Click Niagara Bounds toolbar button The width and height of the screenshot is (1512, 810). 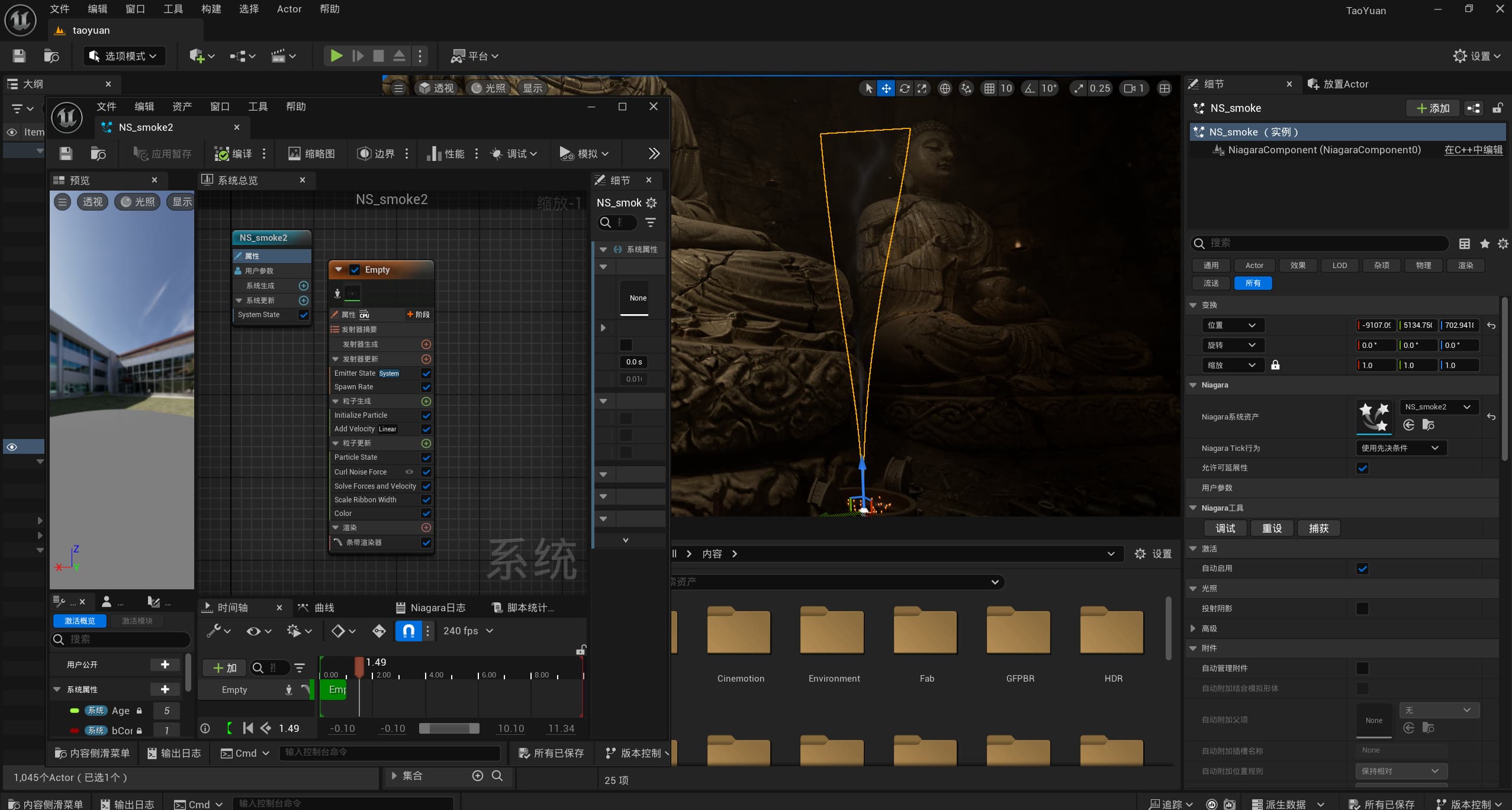[x=376, y=154]
